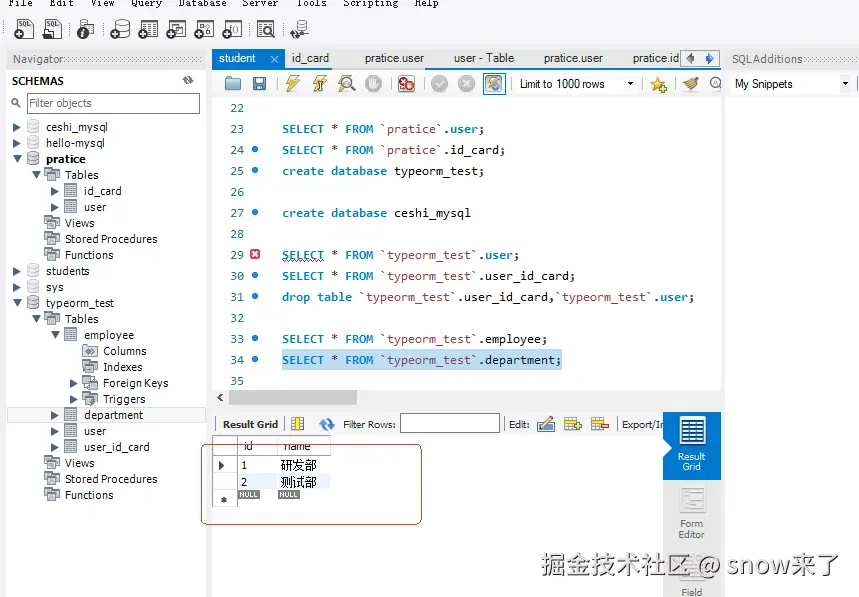Refresh the result grid data

(x=327, y=424)
